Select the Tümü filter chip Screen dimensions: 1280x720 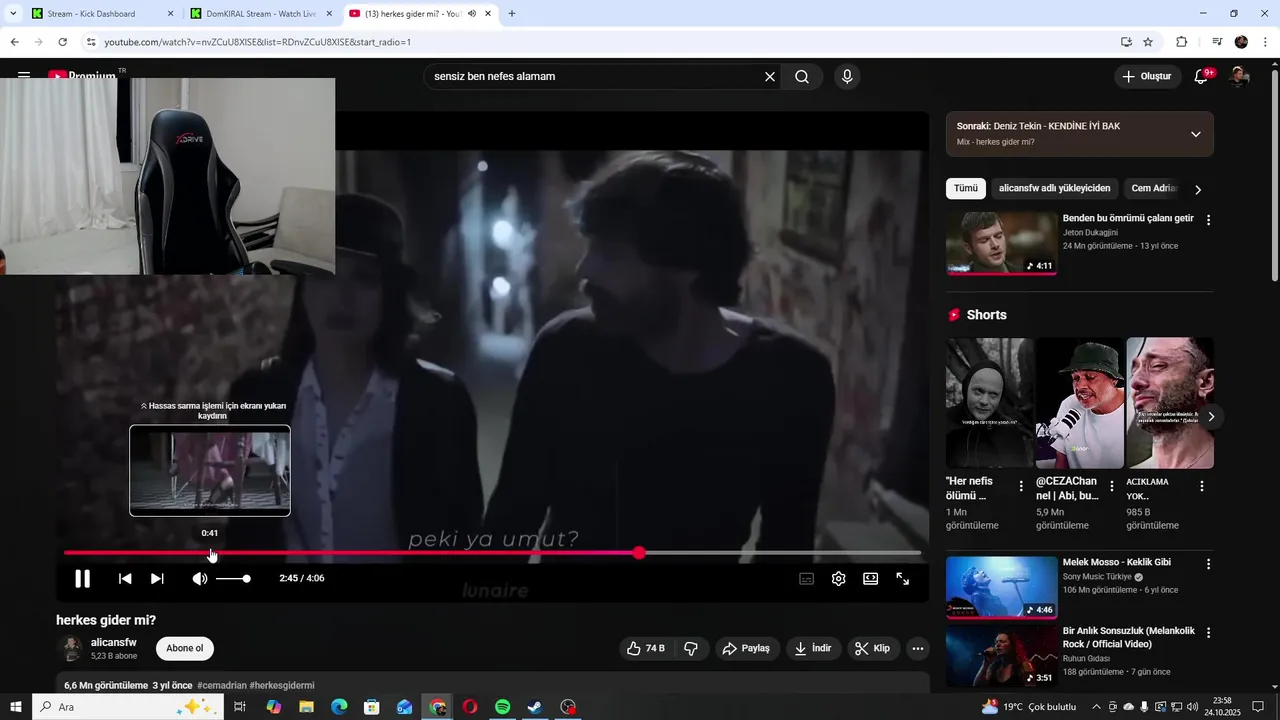[x=966, y=188]
